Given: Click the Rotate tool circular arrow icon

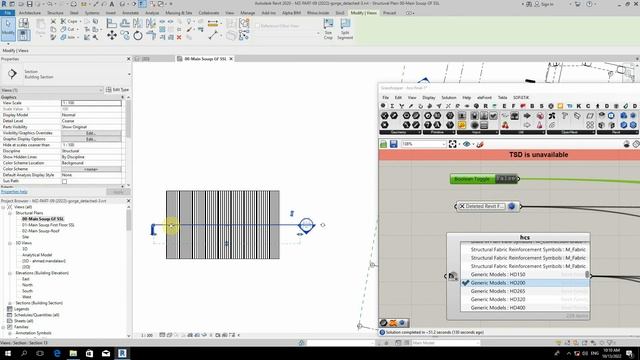Looking at the screenshot, I should click(x=138, y=36).
